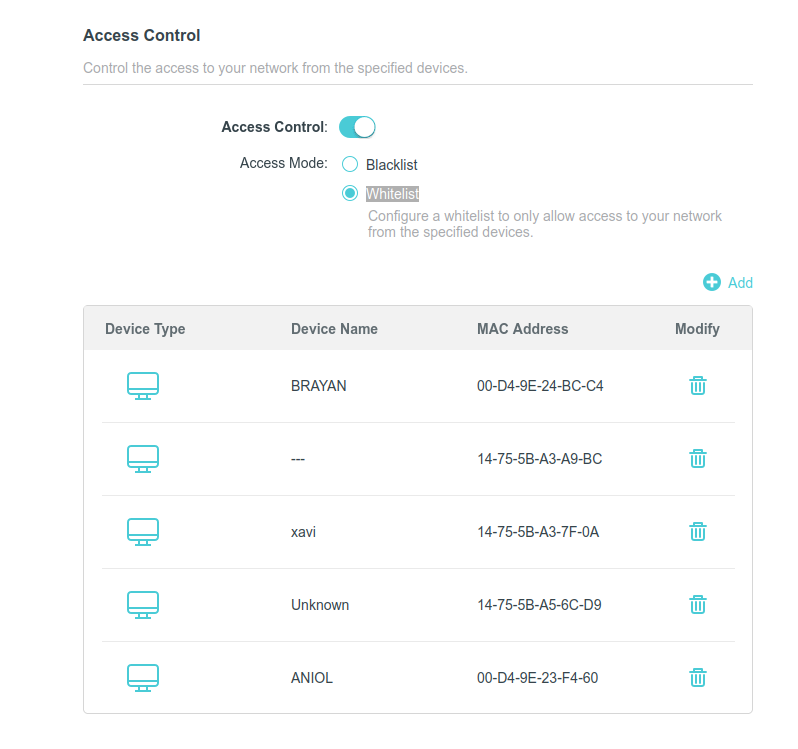The height and width of the screenshot is (749, 798).
Task: Click the BRAYAN computer device icon
Action: click(x=143, y=386)
